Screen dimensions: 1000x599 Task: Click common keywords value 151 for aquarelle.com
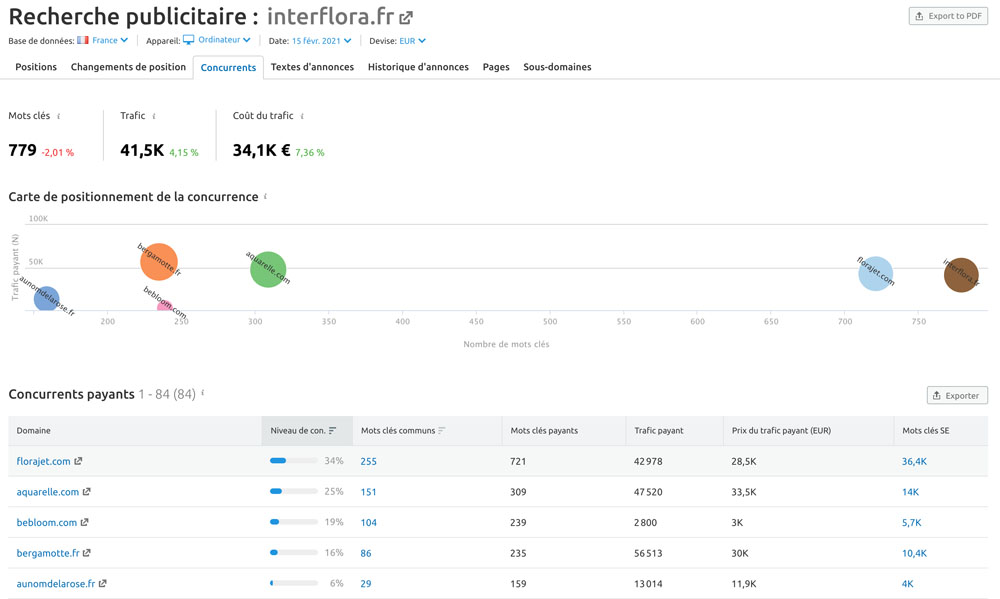[369, 492]
